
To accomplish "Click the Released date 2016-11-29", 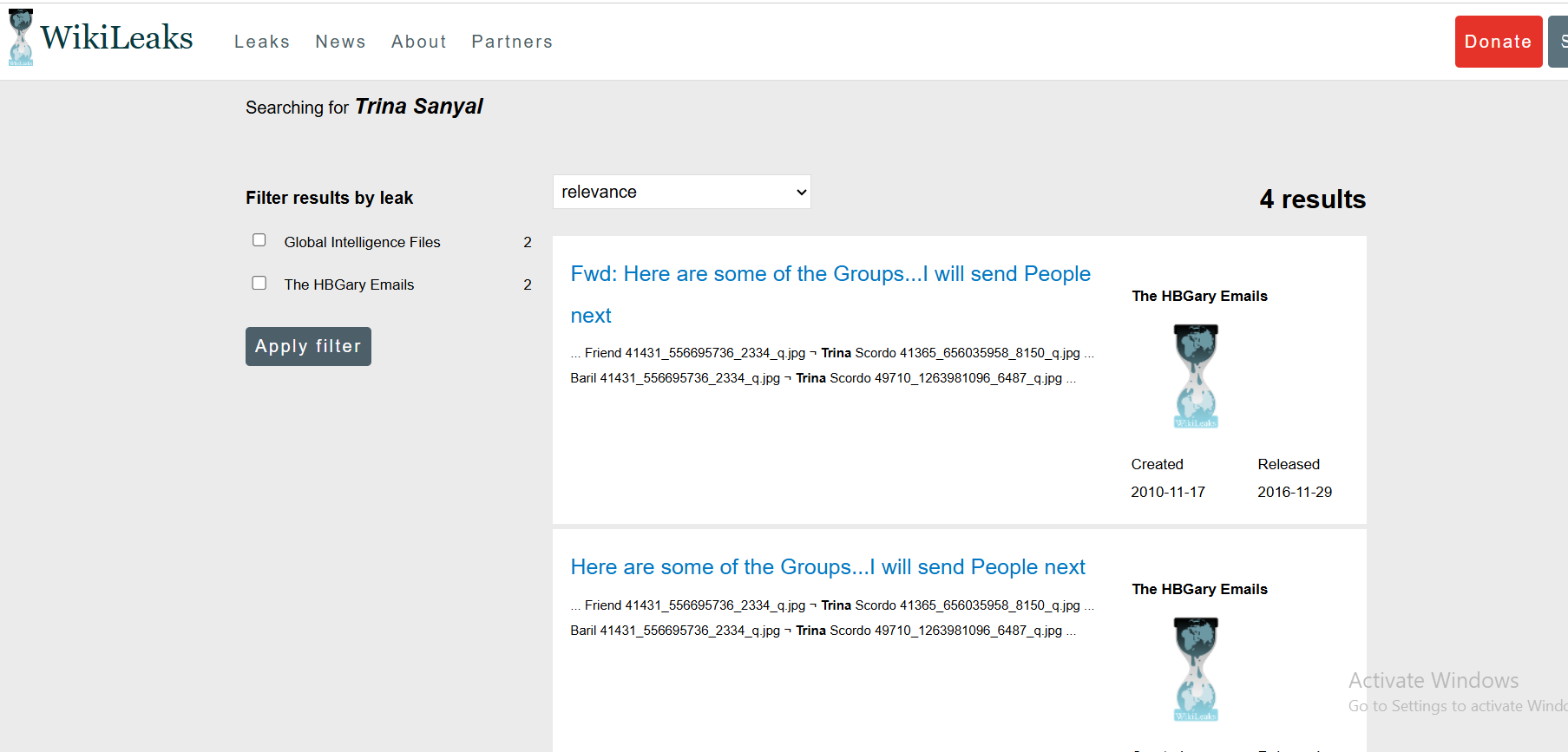I will click(x=1294, y=492).
